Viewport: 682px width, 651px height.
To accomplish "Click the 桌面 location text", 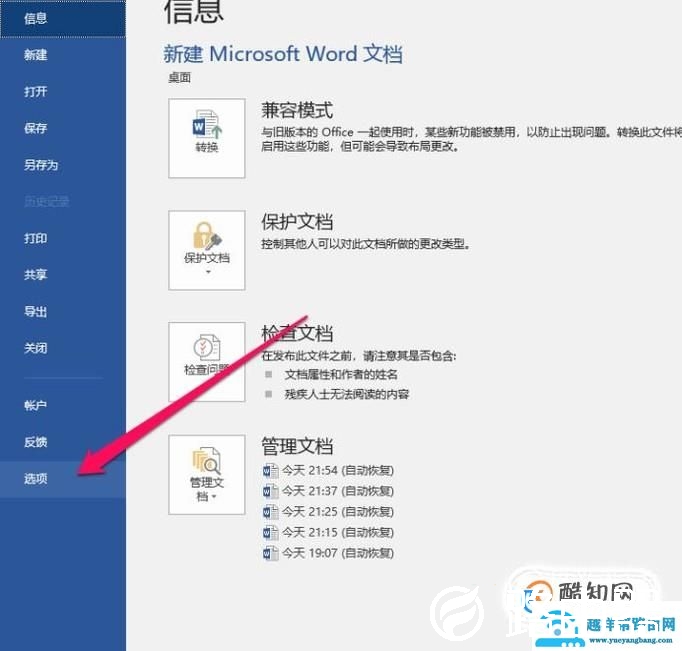I will [x=179, y=78].
